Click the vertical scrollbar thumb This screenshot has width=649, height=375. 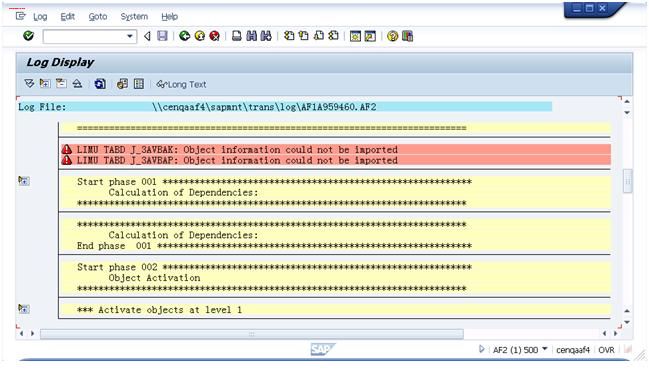627,181
